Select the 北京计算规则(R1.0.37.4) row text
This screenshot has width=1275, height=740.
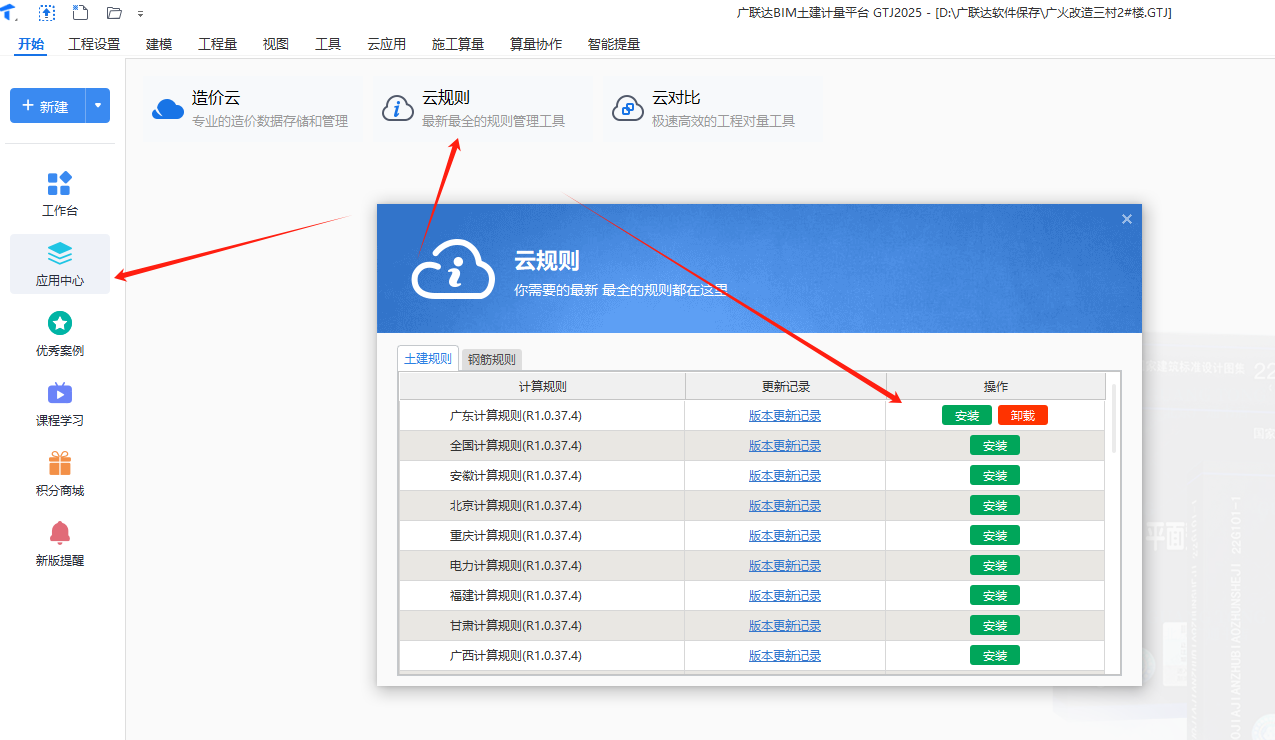pyautogui.click(x=516, y=506)
